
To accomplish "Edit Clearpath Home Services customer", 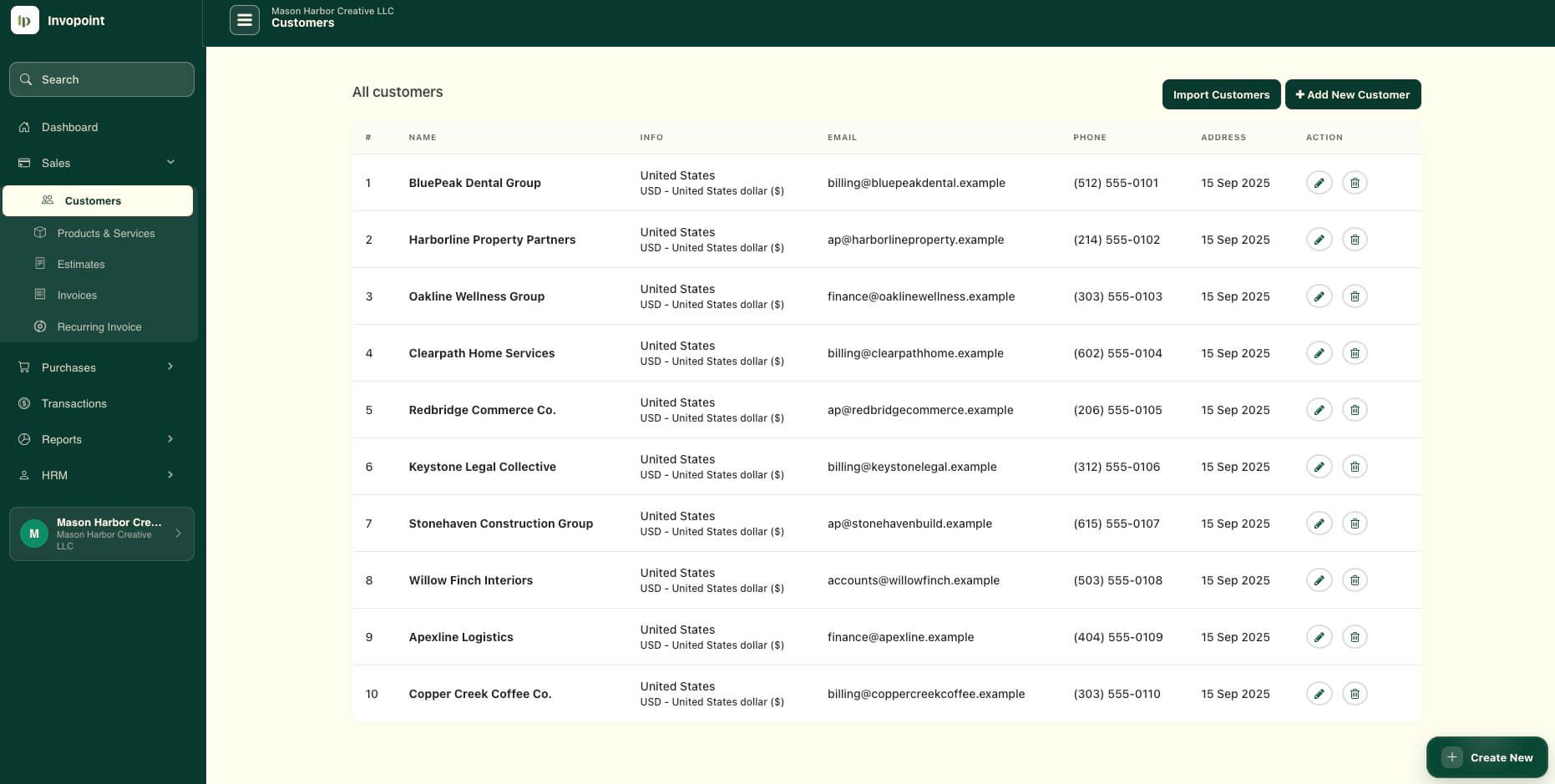I will coord(1319,353).
